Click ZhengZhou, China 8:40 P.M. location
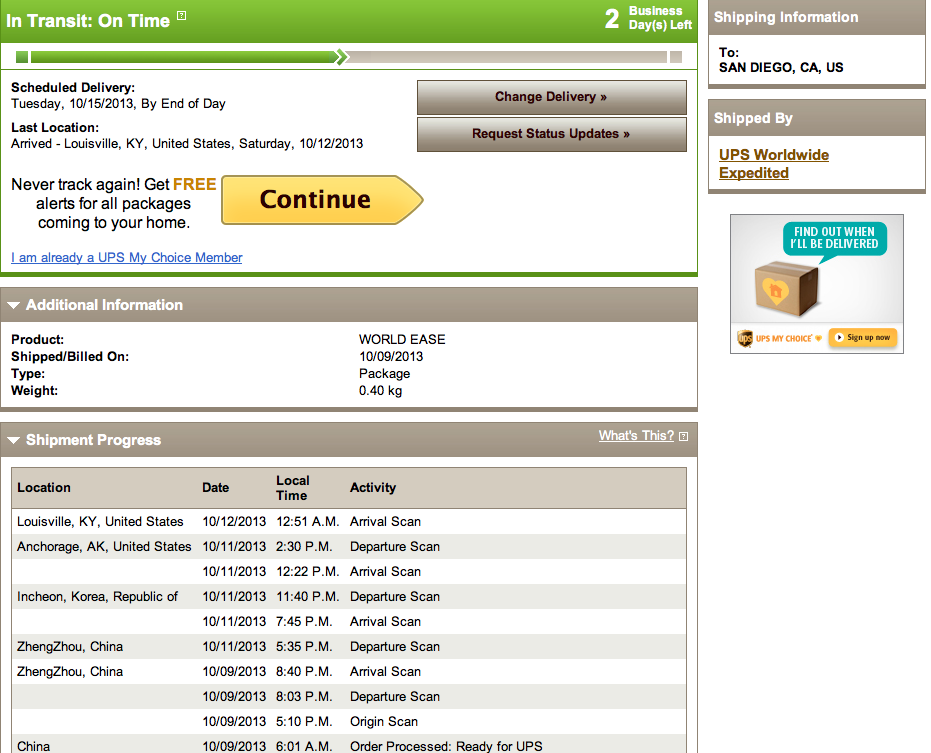This screenshot has width=931, height=753. pyautogui.click(x=70, y=671)
